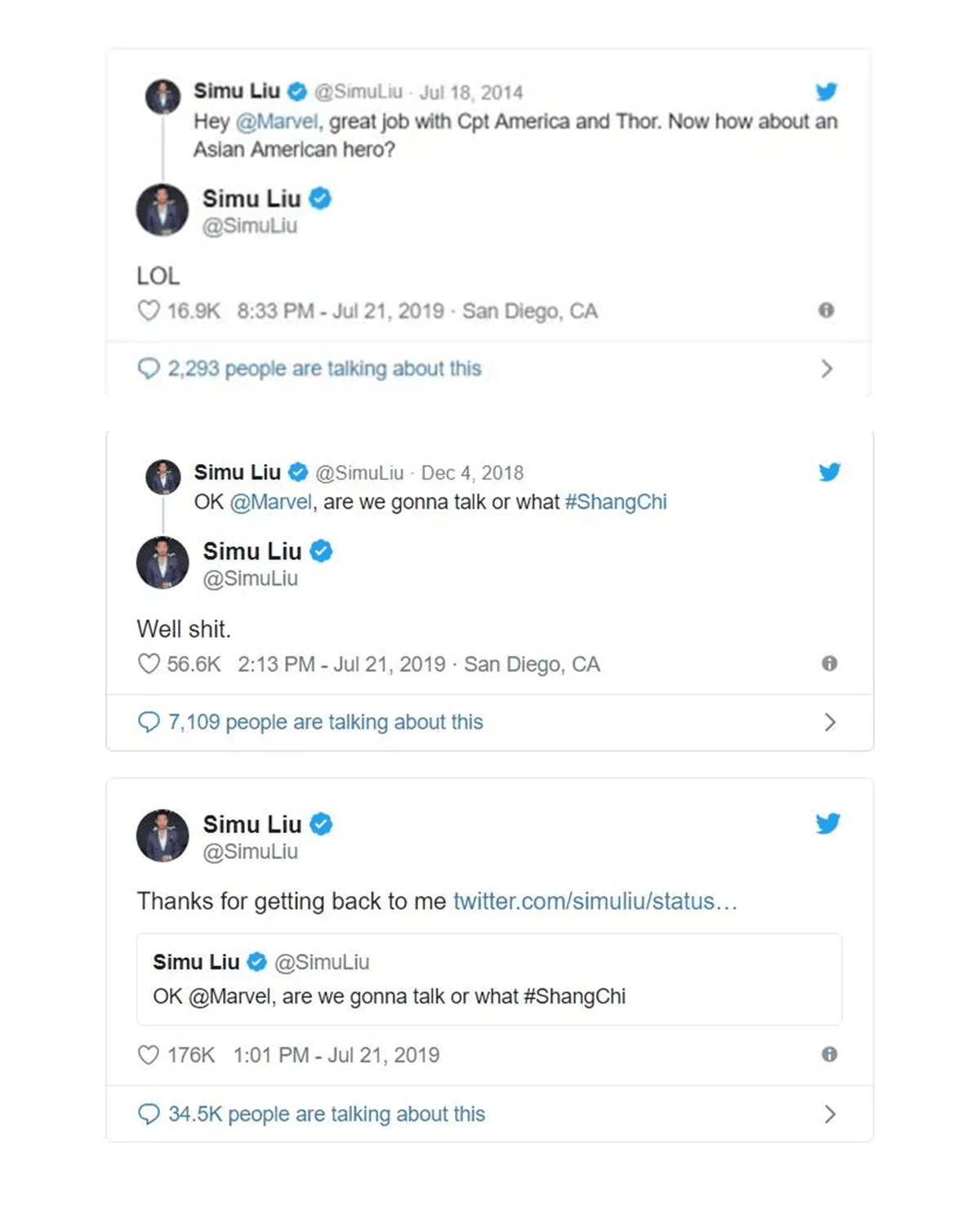The height and width of the screenshot is (1225, 980).
Task: Like the 'Well shit.' tweet via its heart
Action: pos(149,664)
